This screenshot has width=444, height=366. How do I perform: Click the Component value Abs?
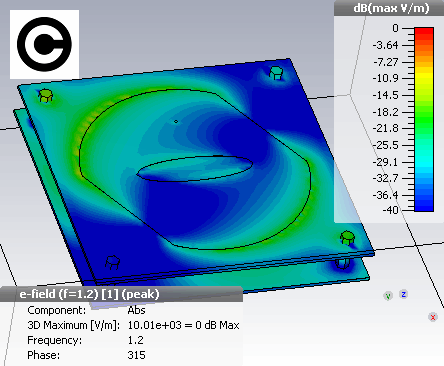(136, 310)
